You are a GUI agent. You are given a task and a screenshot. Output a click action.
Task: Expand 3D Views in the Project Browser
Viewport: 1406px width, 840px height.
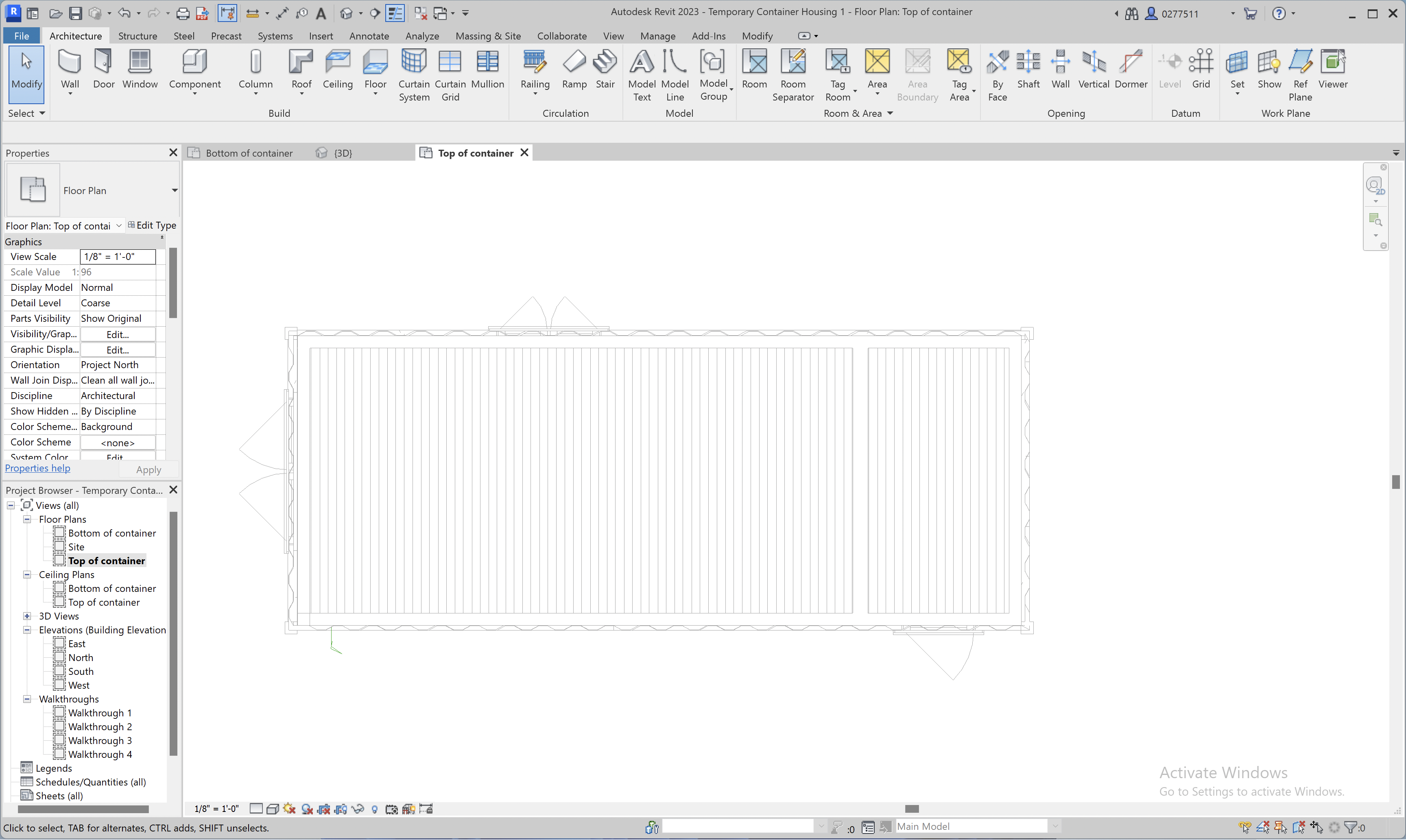click(x=26, y=616)
